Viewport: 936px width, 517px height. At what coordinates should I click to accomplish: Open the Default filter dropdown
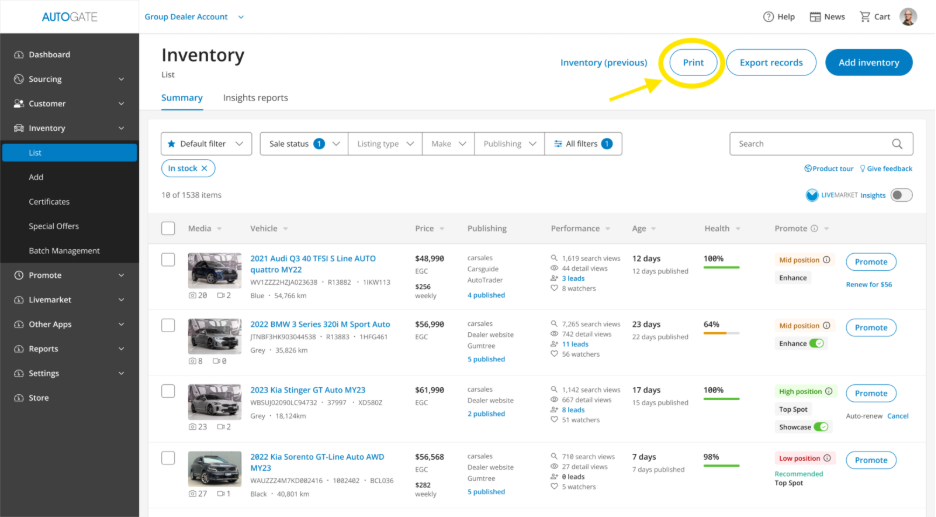(207, 144)
